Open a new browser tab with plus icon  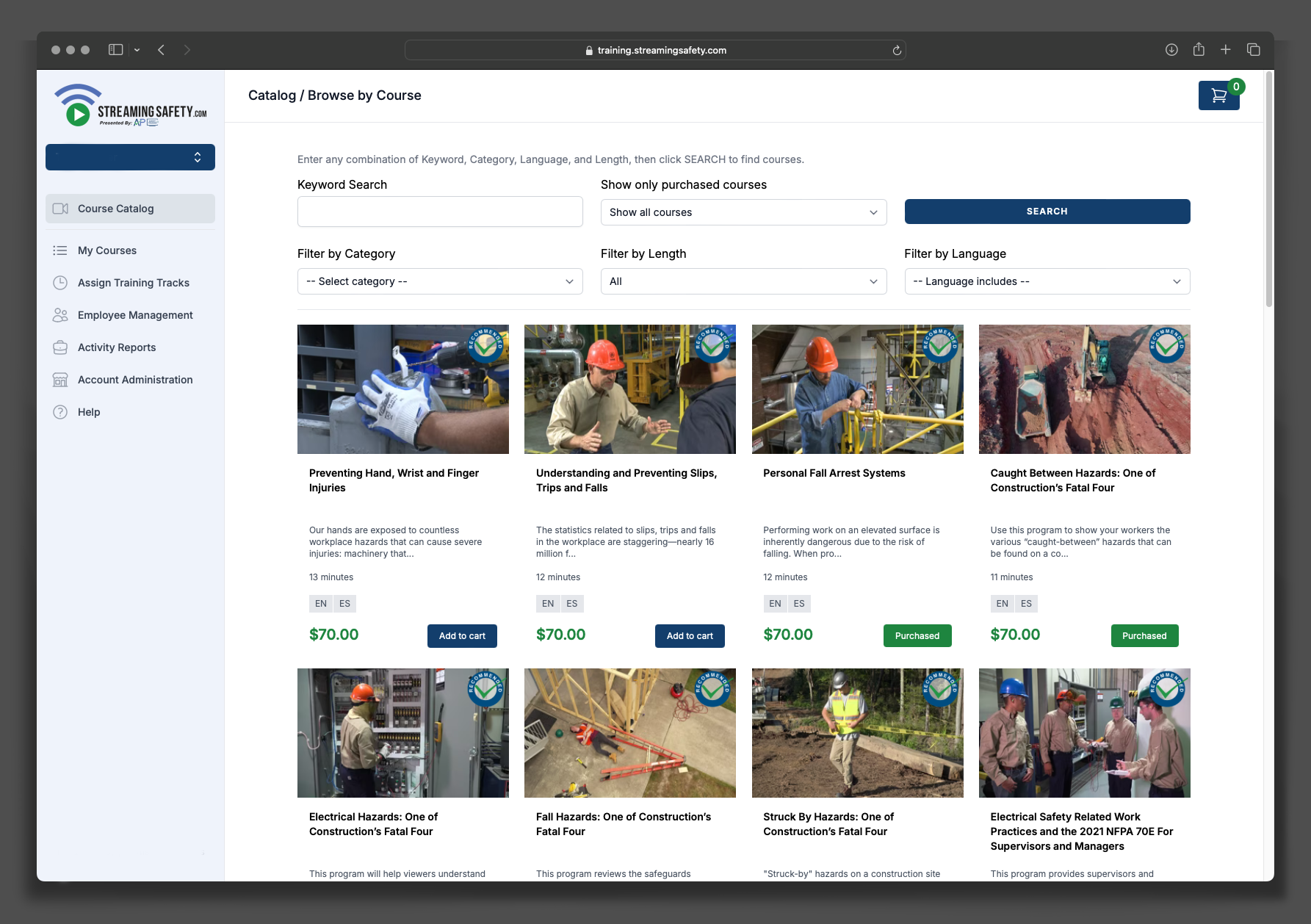pos(1225,50)
